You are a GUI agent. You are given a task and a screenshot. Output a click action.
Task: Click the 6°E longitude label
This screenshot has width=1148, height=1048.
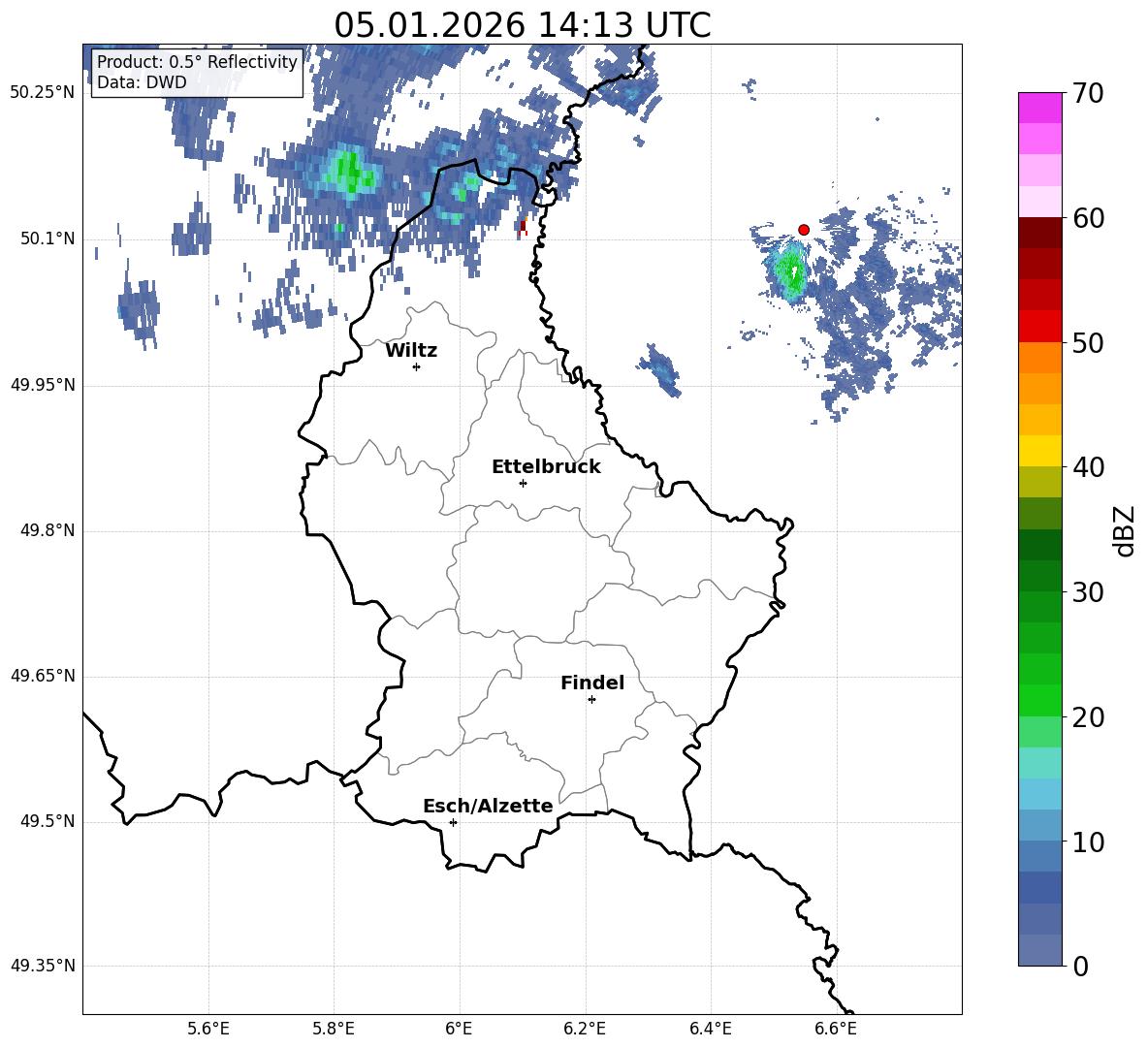(x=459, y=1029)
